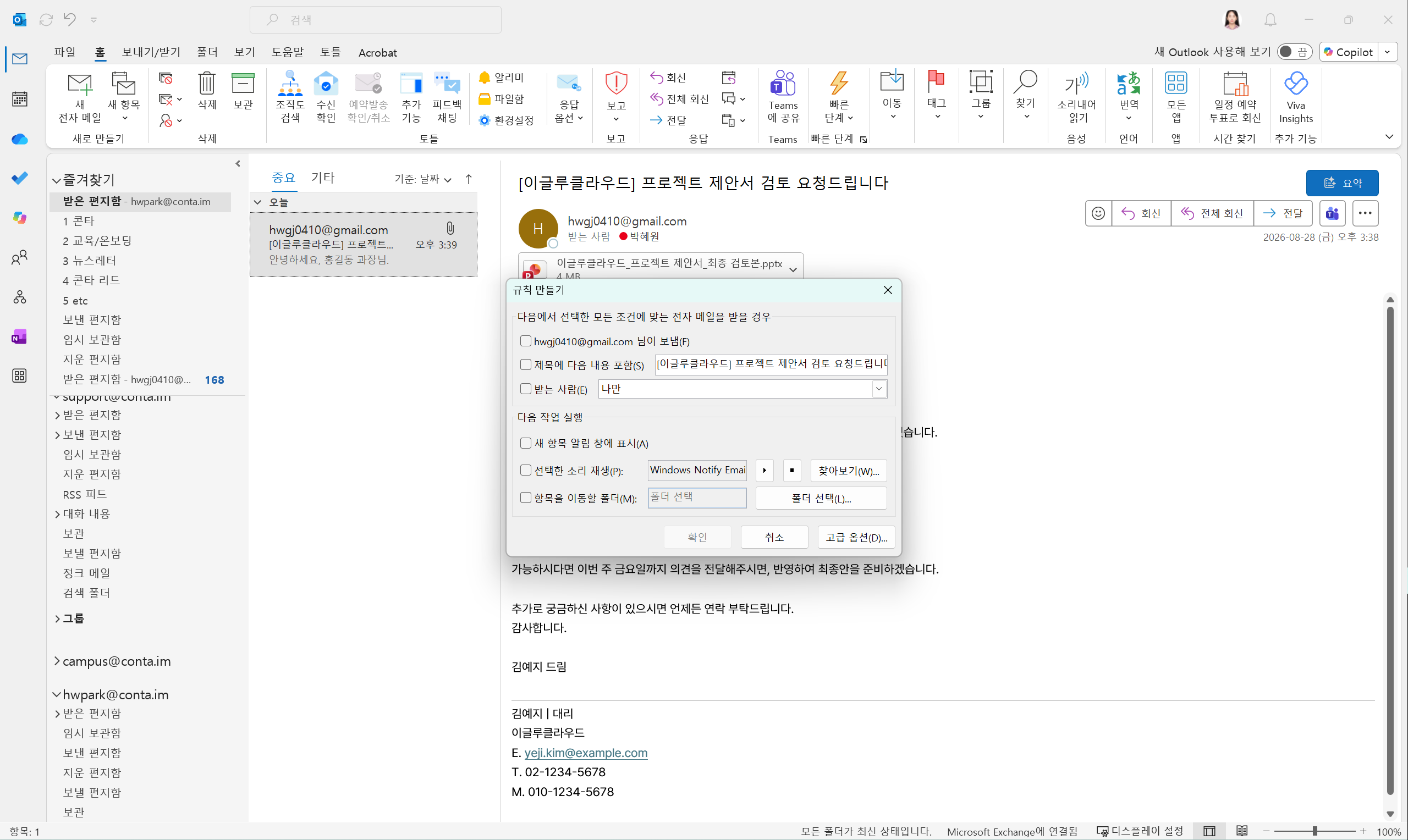Check 항목을 이동할 폴더 option
Viewport: 1408px width, 840px height.
pos(525,498)
